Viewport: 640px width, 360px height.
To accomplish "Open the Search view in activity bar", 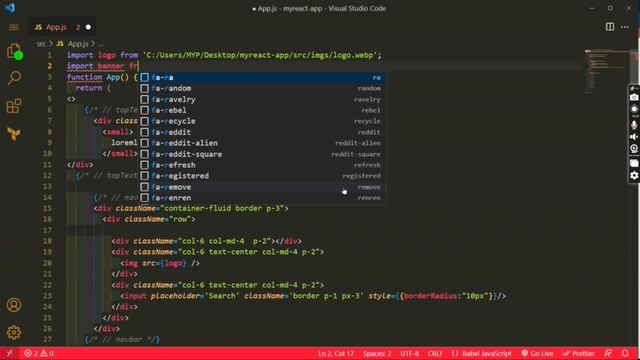I will tap(14, 78).
